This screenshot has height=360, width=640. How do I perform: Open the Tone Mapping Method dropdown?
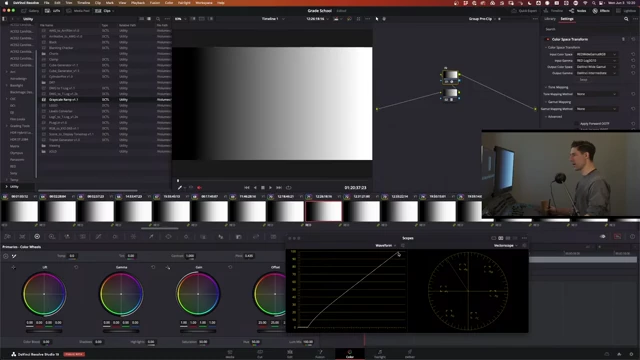coord(596,94)
